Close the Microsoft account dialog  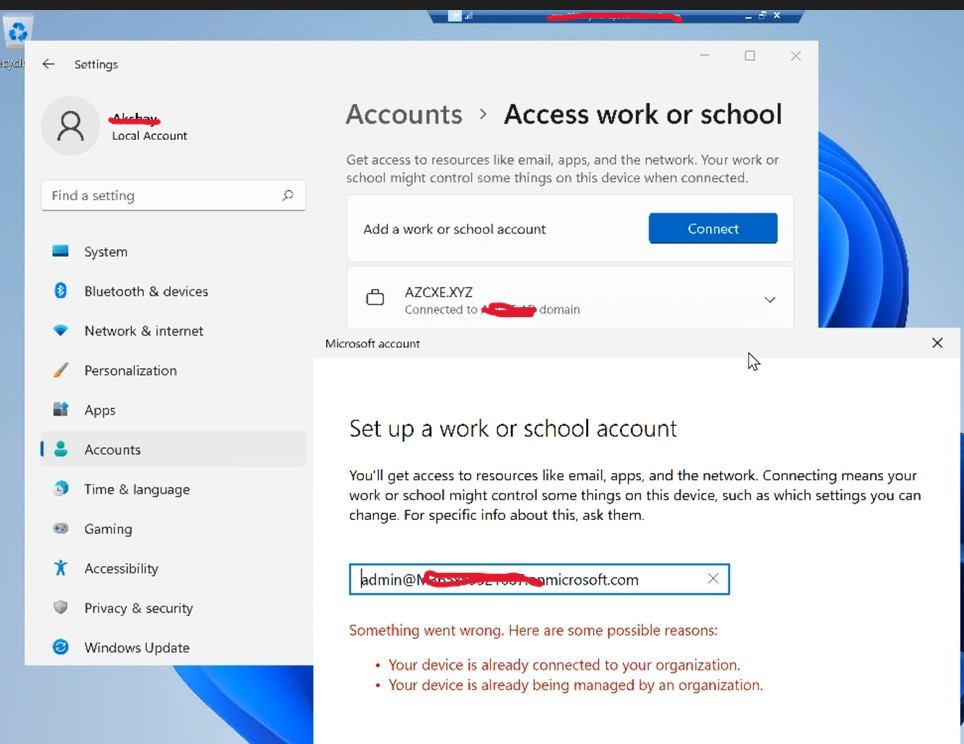pyautogui.click(x=937, y=343)
